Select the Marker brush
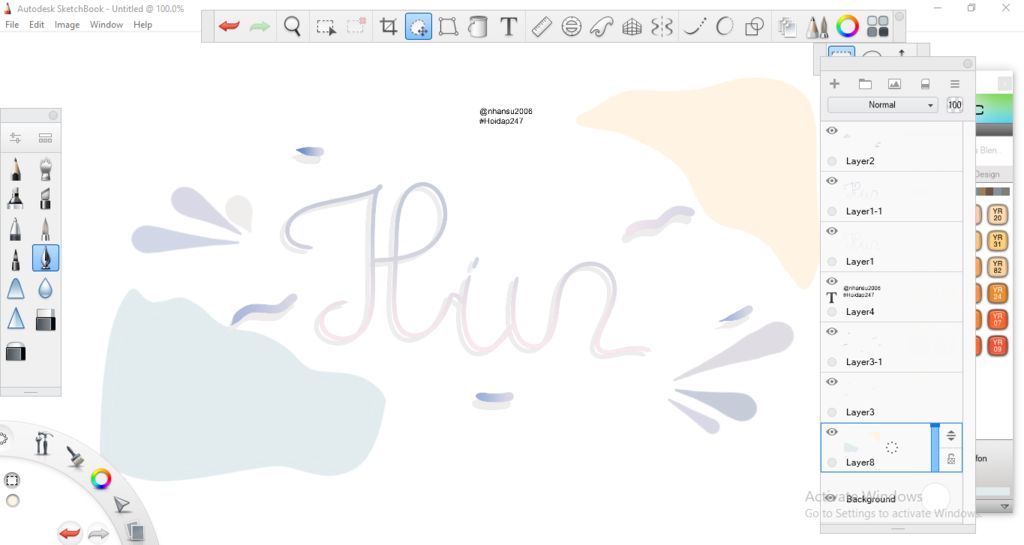Screen dimensions: 1024x545 click(16, 198)
